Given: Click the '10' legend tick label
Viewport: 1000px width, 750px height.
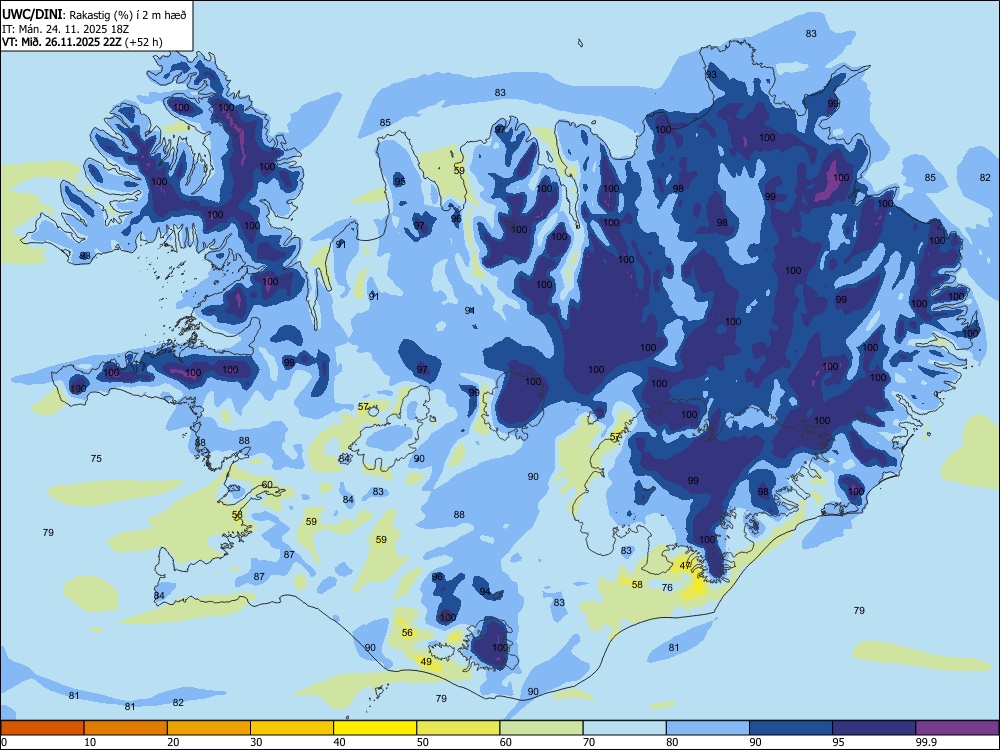Looking at the screenshot, I should 90,742.
